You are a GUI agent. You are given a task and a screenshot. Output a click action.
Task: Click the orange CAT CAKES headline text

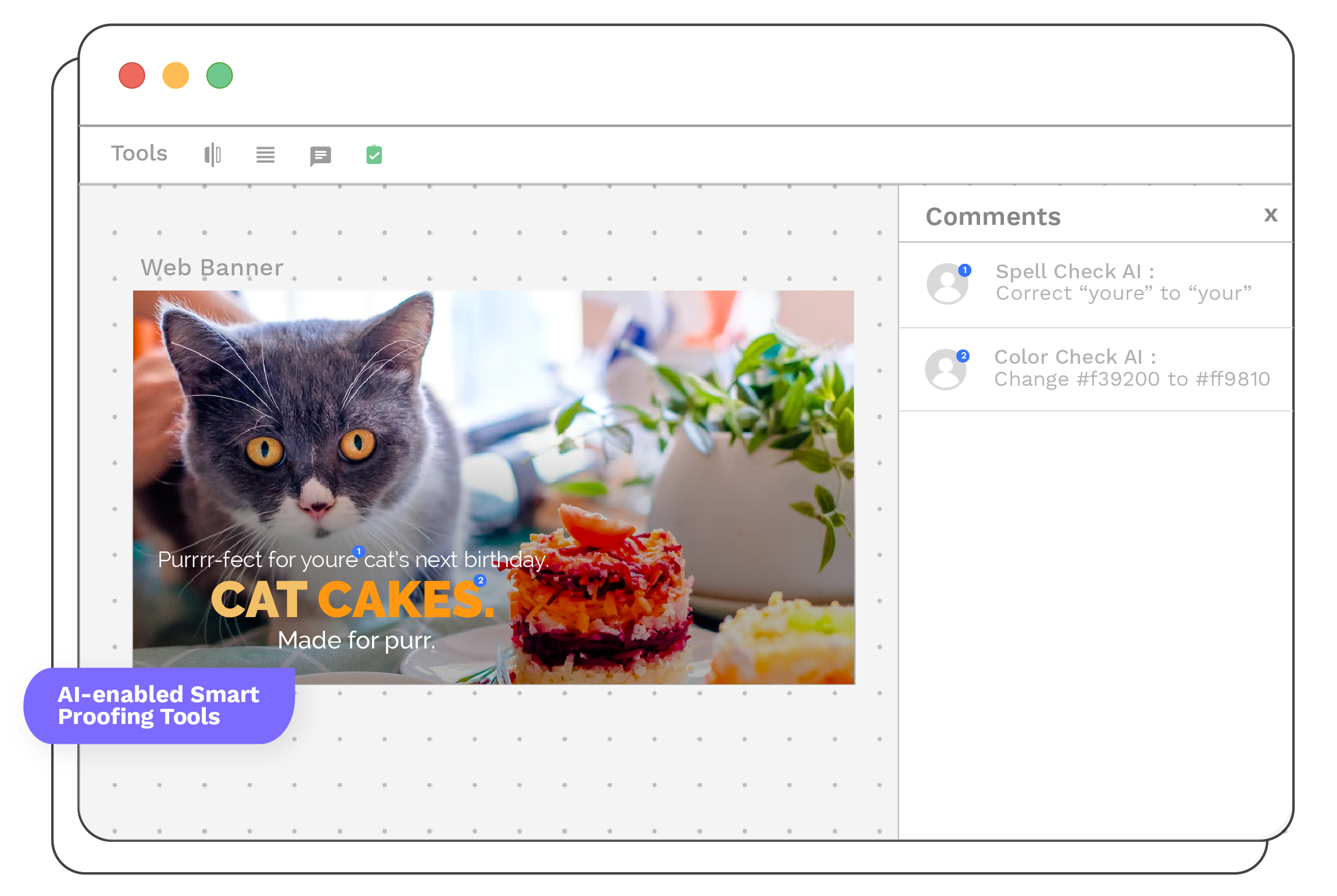pos(352,600)
